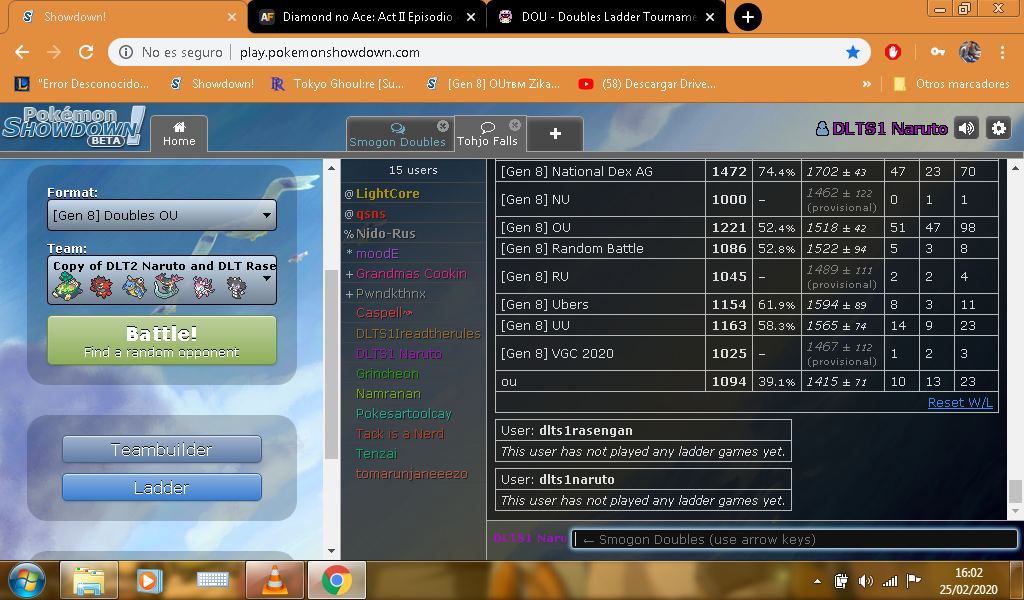Click the Pokémon Showdown BETA logo

(x=73, y=126)
